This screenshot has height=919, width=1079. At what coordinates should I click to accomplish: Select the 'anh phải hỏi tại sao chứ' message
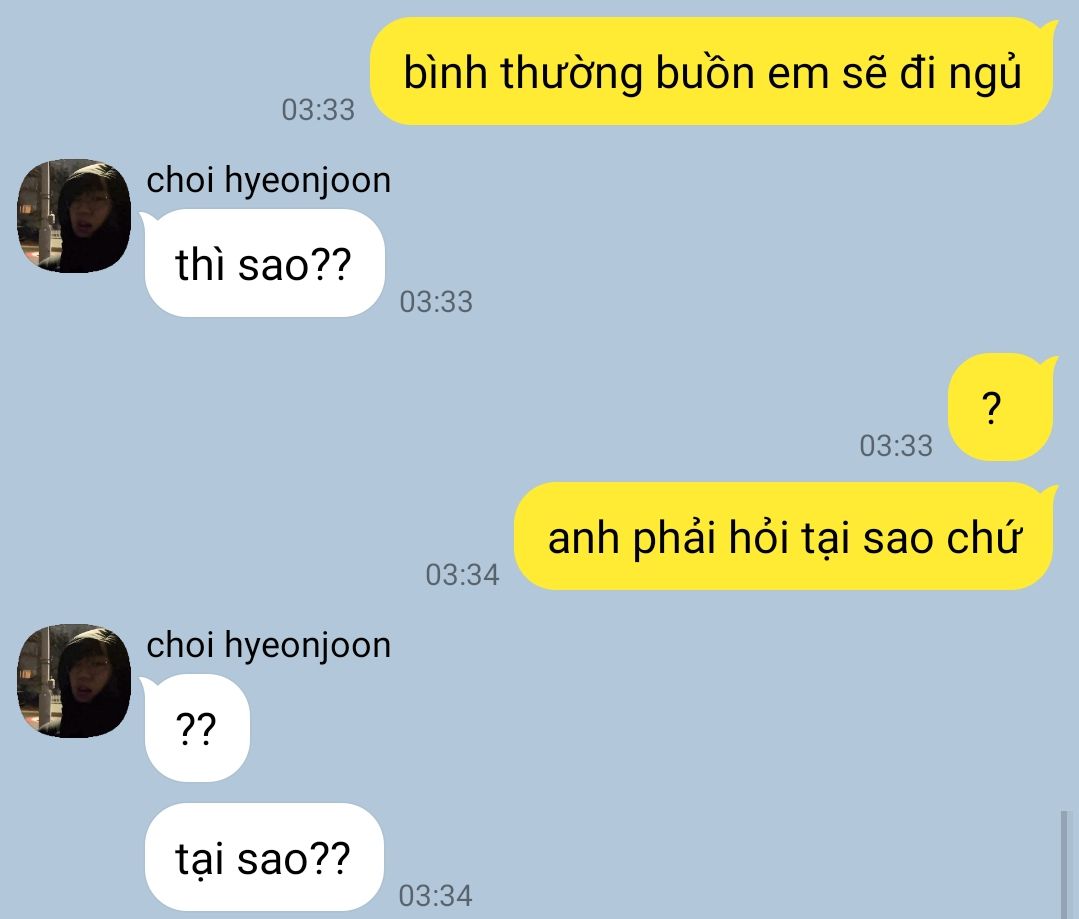point(784,536)
